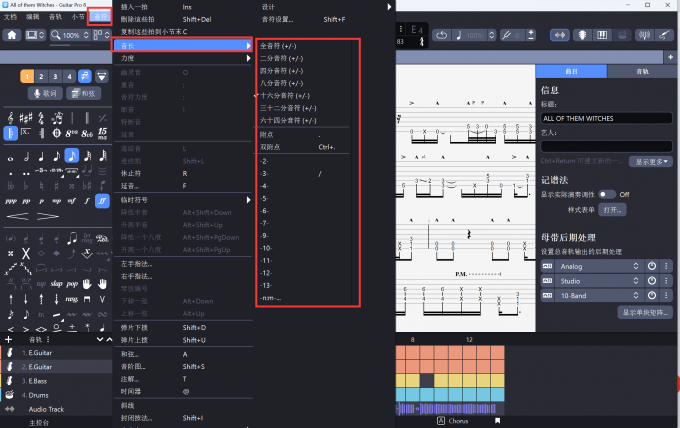Toggle the show concert pitch switch

coord(607,194)
